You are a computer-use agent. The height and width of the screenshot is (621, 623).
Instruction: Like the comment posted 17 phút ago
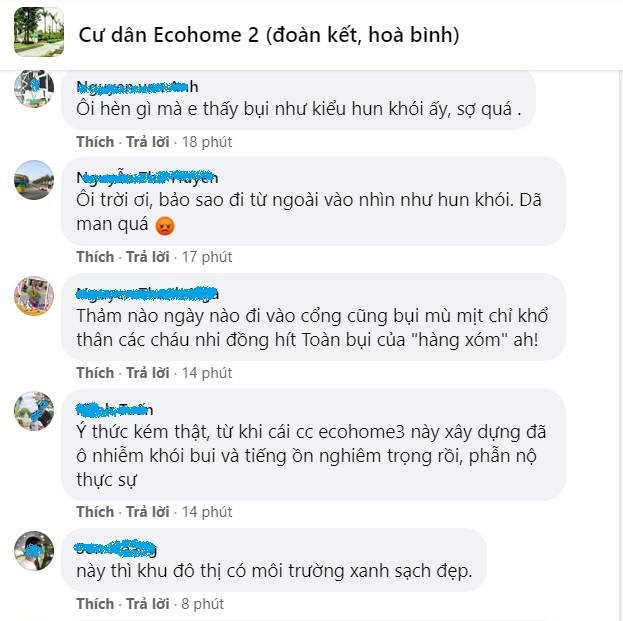pyautogui.click(x=95, y=257)
